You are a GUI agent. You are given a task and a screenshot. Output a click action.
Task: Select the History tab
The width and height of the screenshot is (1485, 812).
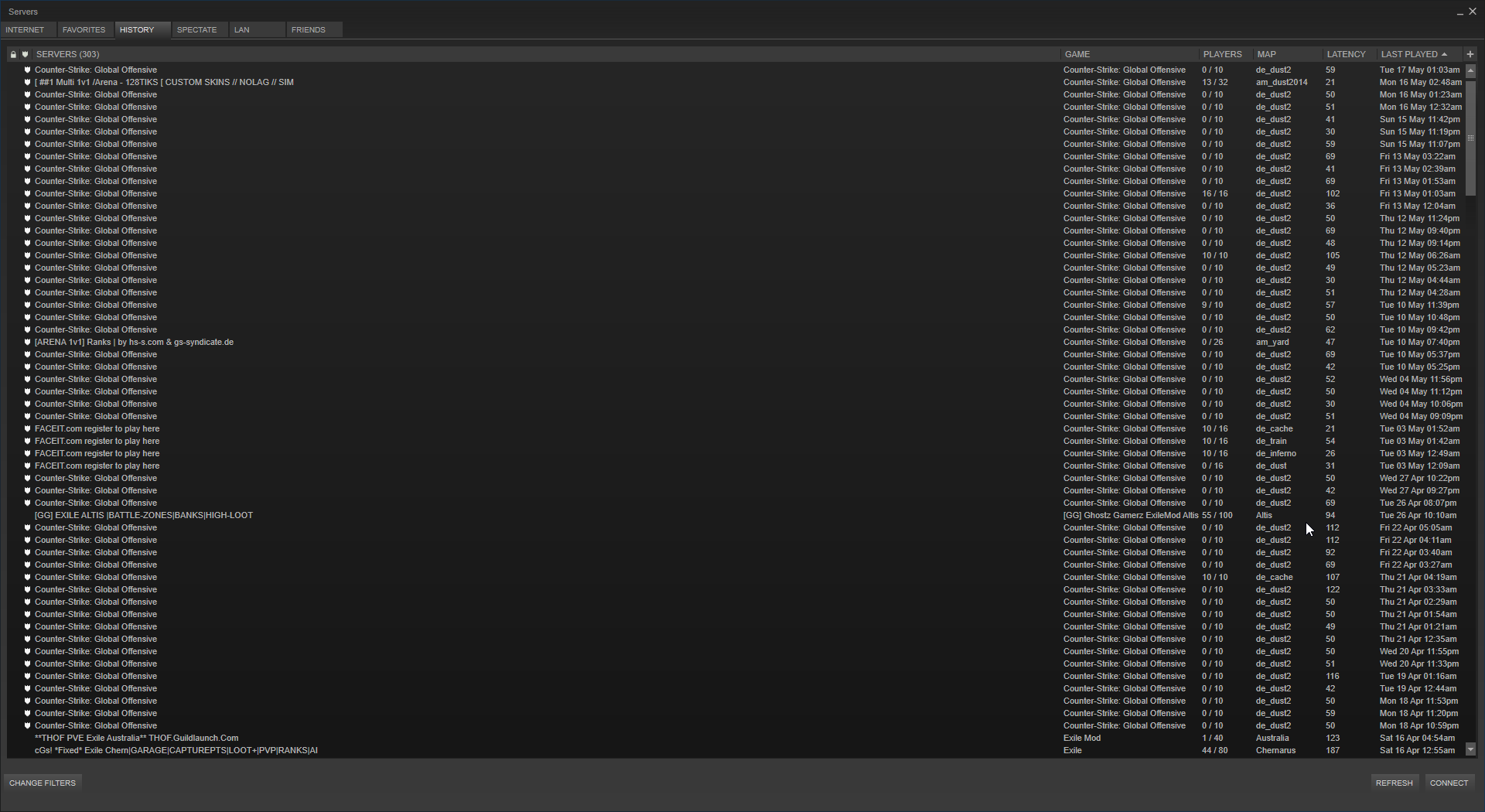[142, 29]
